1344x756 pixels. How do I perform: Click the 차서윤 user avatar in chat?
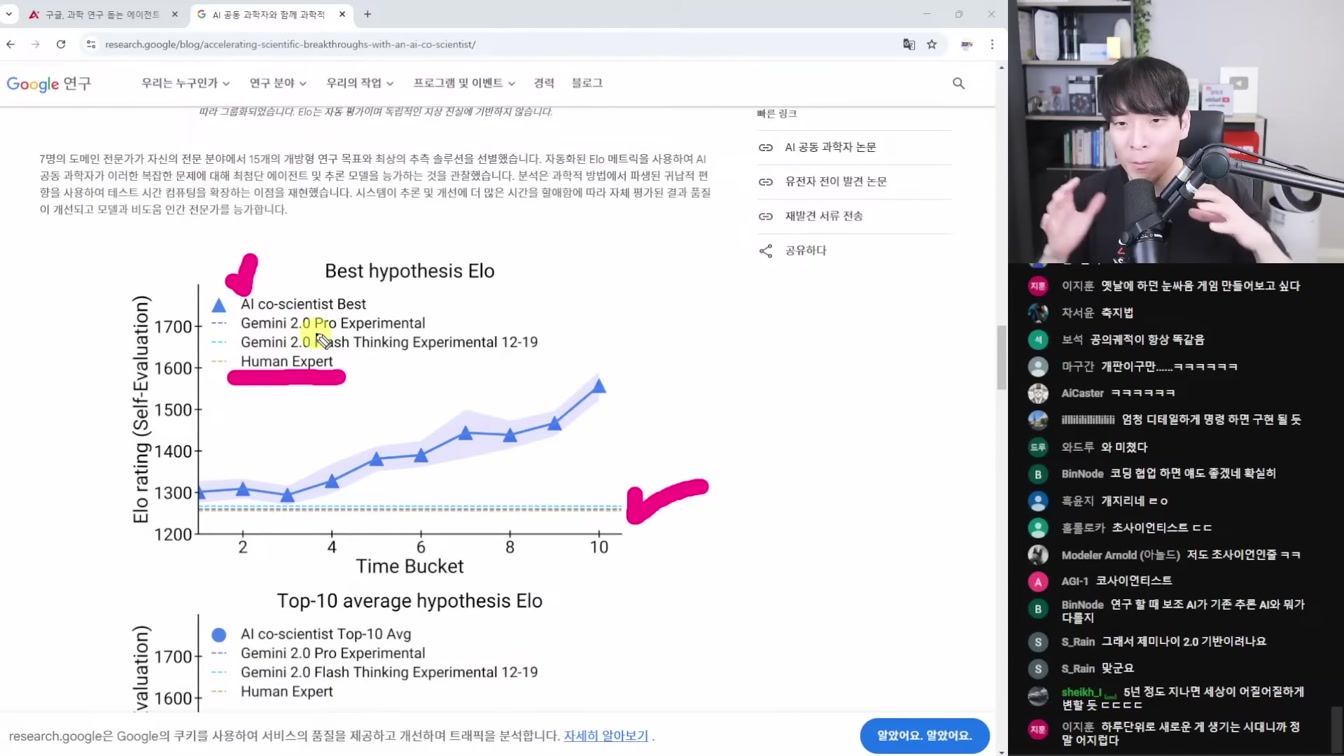[x=1038, y=313]
